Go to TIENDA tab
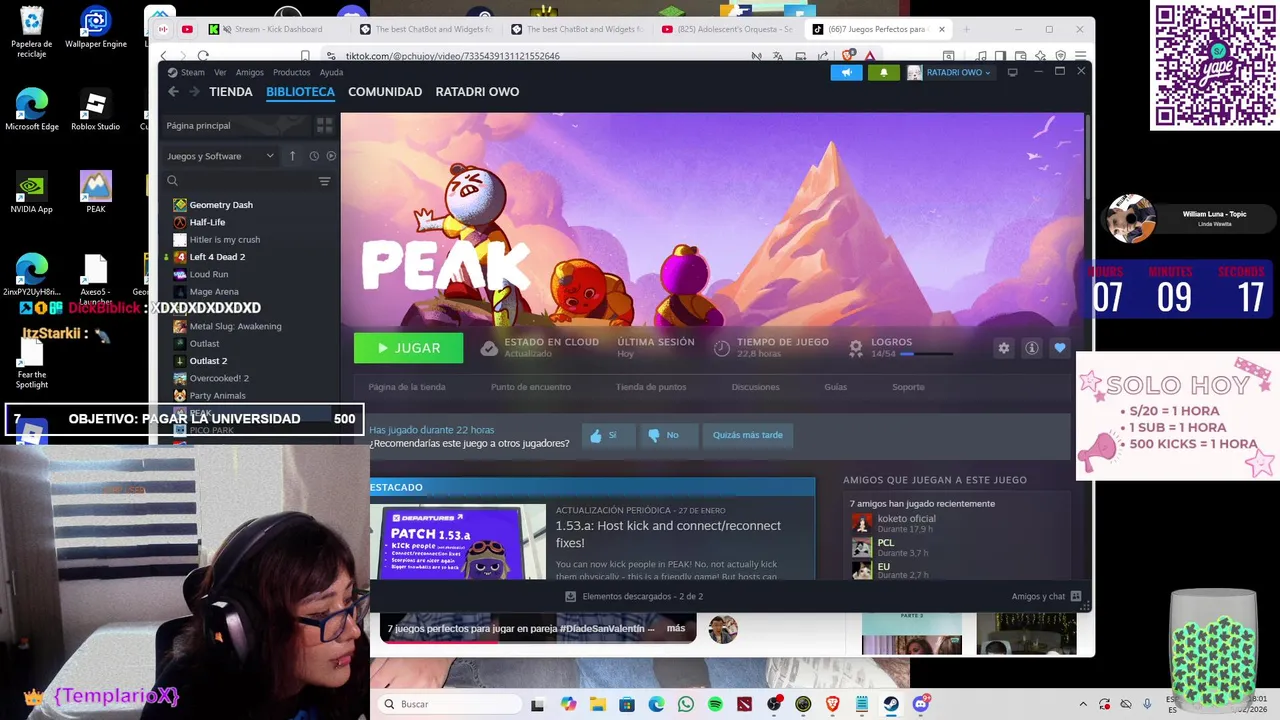Screen dimensions: 1280x720 click(231, 92)
